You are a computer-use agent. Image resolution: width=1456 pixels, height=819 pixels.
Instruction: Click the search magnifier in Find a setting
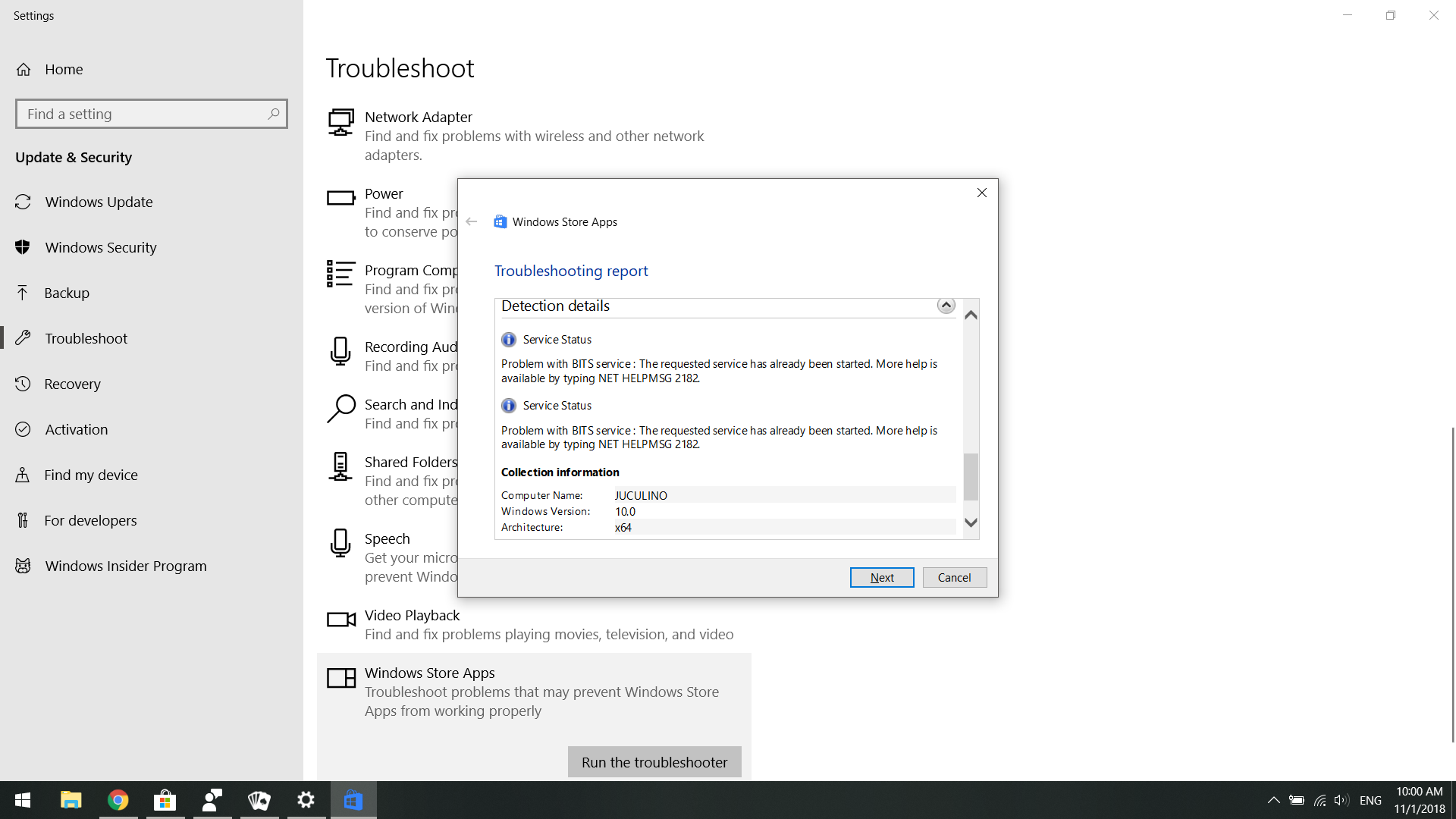(274, 114)
